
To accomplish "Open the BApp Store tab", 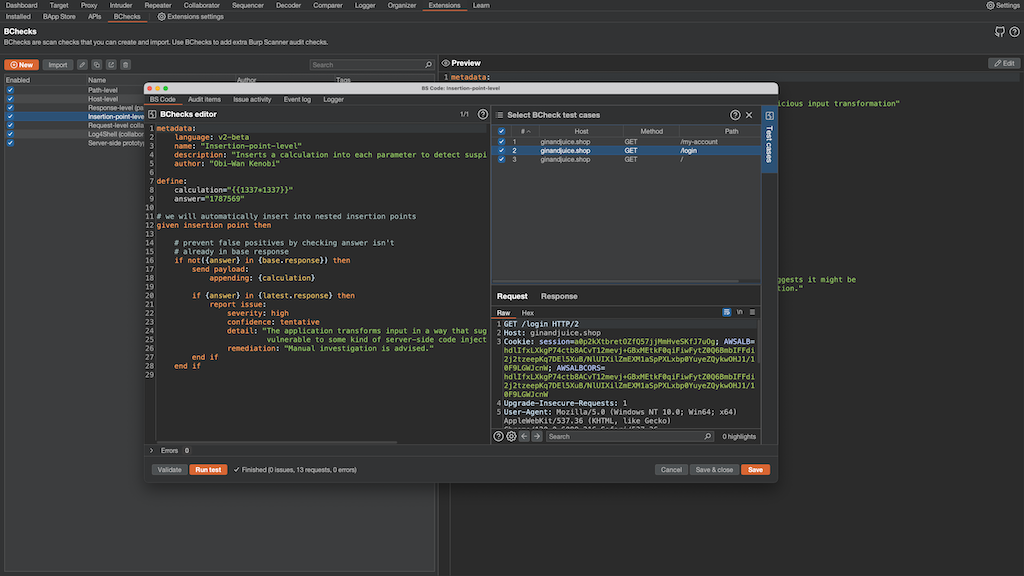I will (x=59, y=17).
